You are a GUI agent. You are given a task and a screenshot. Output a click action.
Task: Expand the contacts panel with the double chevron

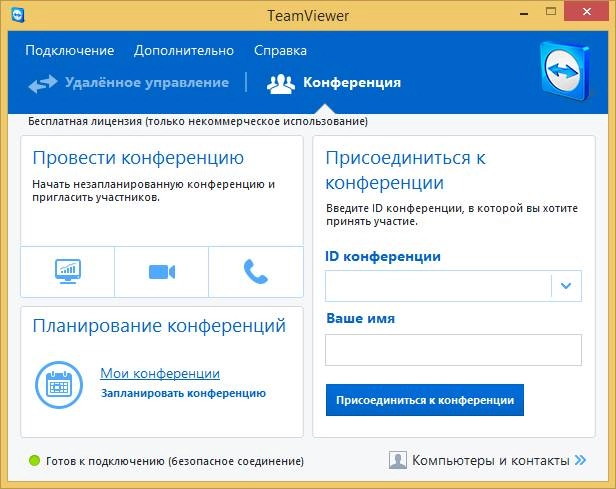coord(580,460)
